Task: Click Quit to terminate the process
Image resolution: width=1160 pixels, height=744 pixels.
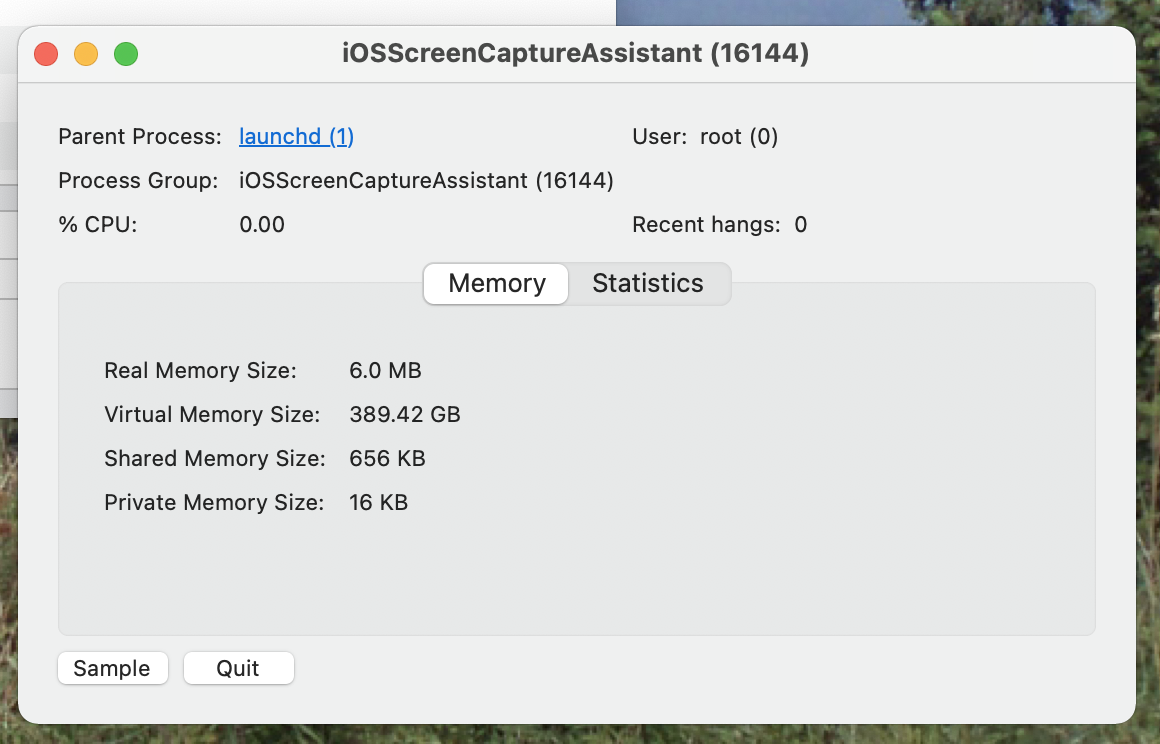Action: pyautogui.click(x=238, y=669)
